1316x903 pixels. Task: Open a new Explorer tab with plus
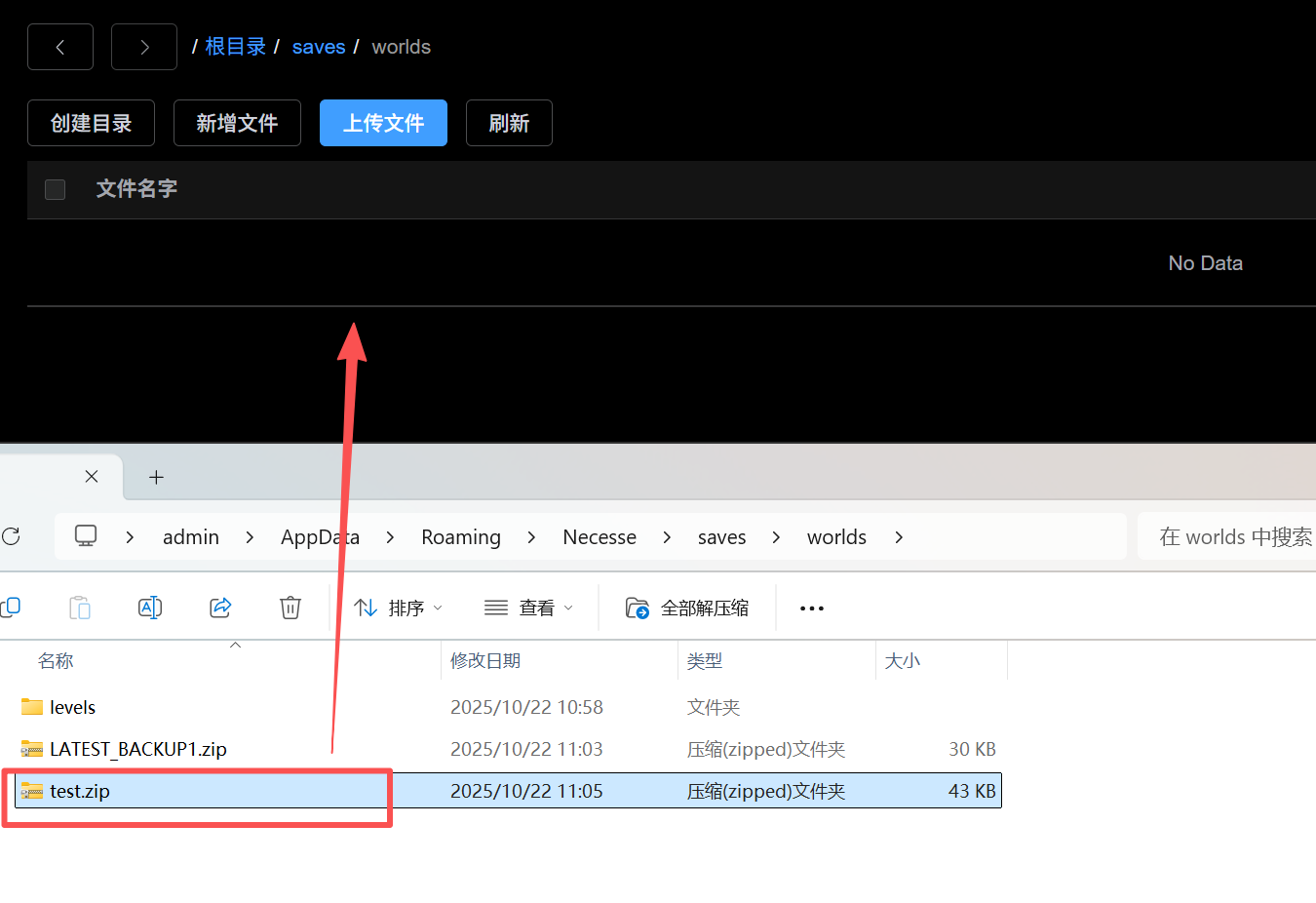coord(156,477)
